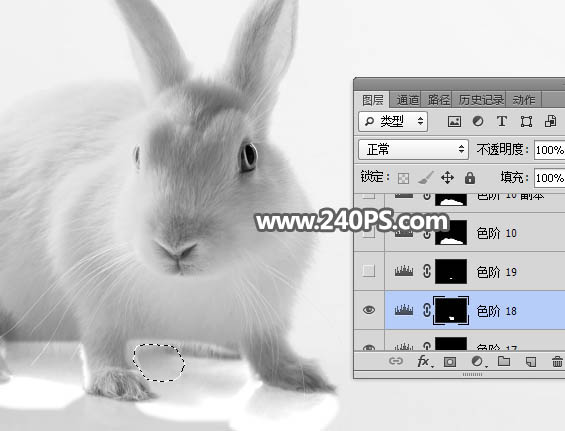Toggle lock image pixels brush icon
565x431 pixels.
coord(426,178)
